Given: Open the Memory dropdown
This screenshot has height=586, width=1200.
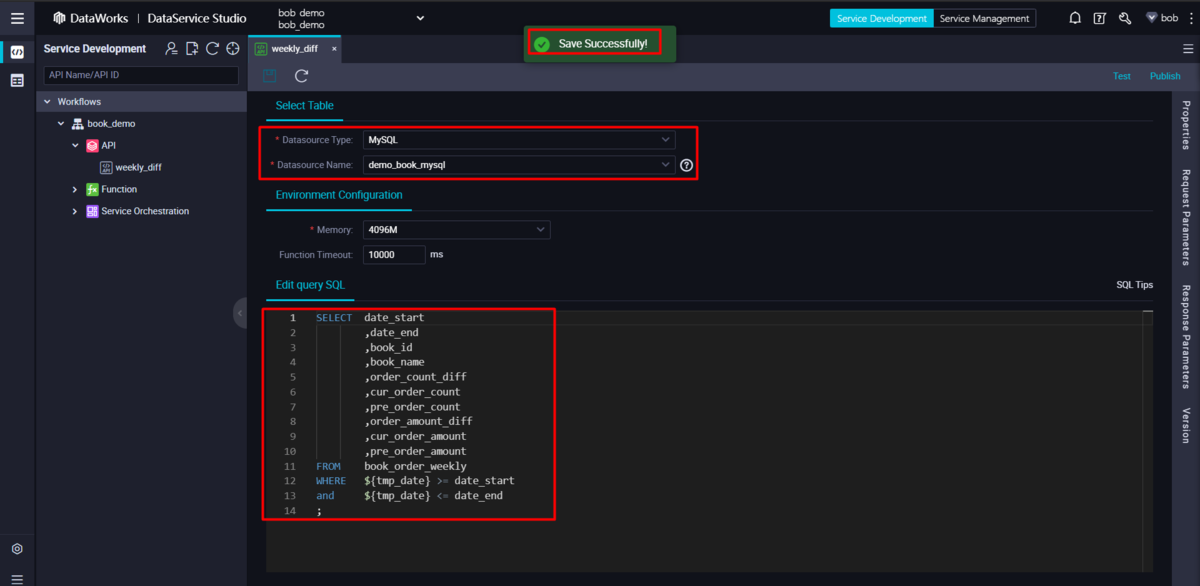Looking at the screenshot, I should tap(456, 230).
